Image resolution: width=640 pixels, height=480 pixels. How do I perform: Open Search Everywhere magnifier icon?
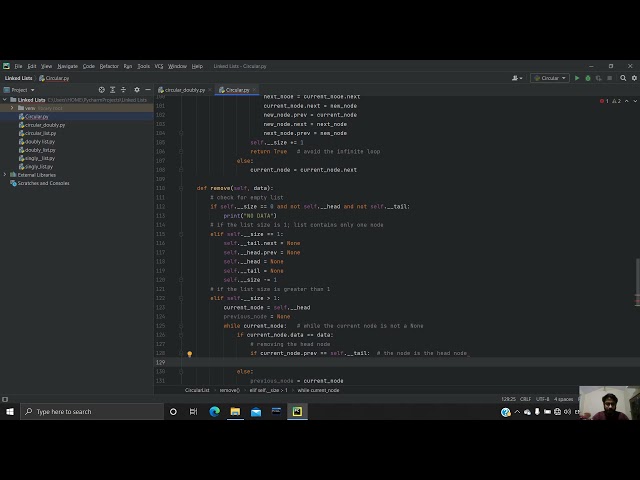tap(623, 78)
